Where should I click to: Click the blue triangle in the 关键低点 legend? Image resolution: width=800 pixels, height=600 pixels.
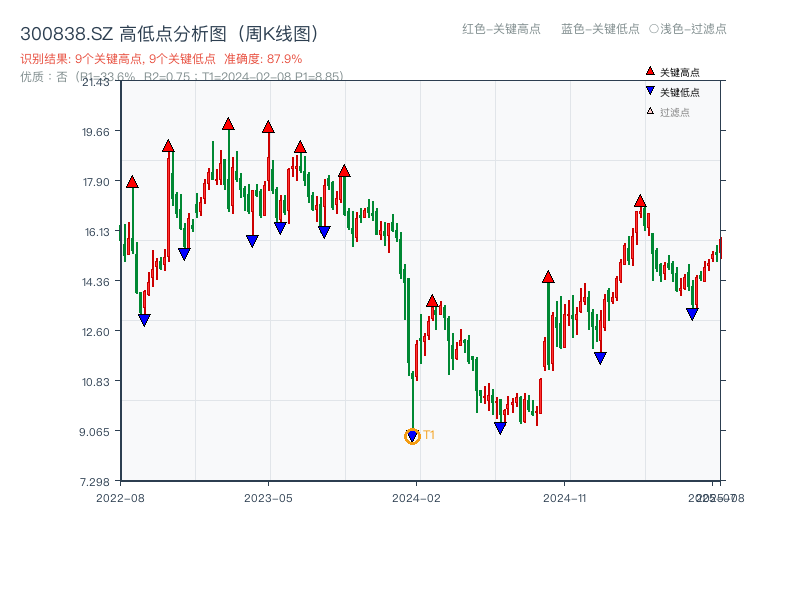(650, 91)
